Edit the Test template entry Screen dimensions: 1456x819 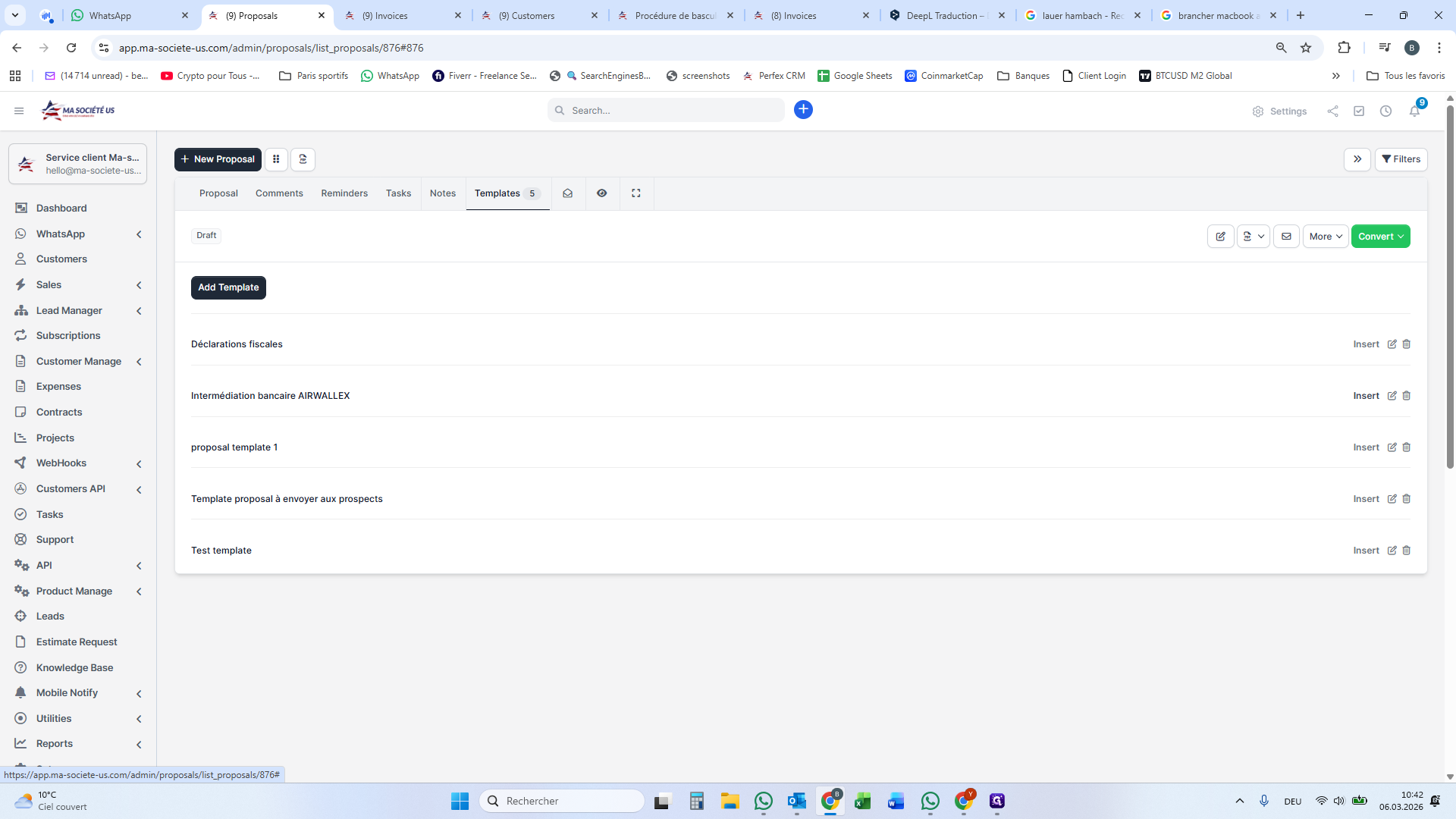click(1392, 551)
